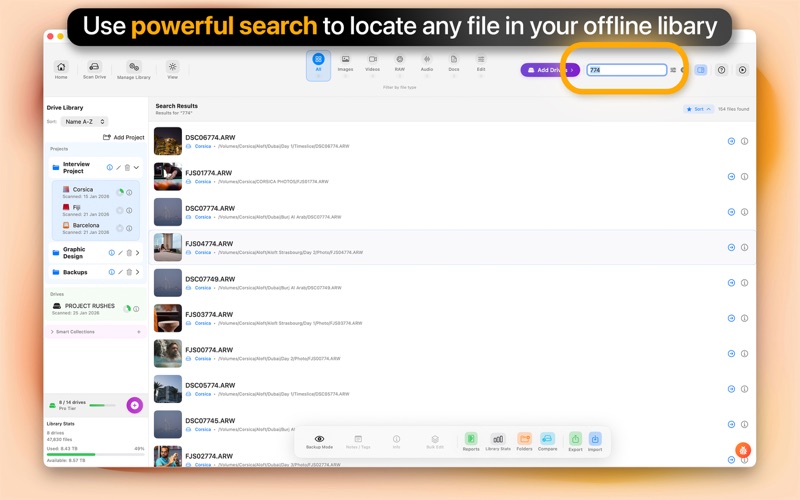Open the Home toolbar button

(x=61, y=69)
